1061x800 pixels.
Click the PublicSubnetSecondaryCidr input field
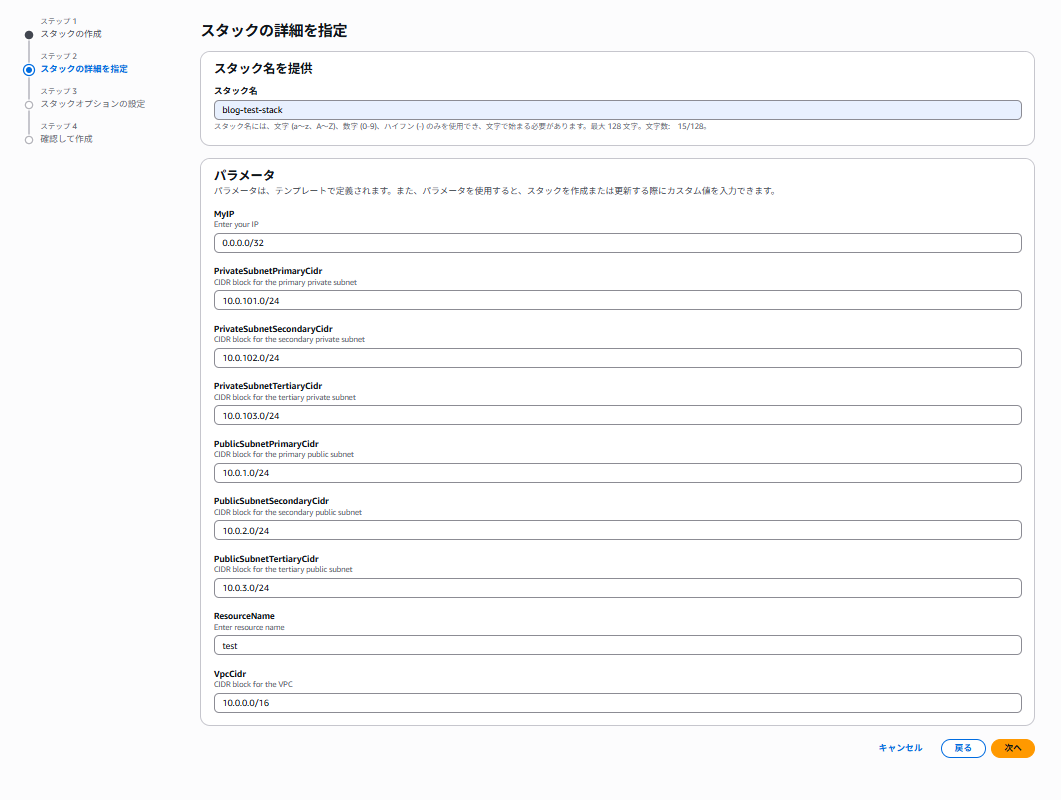[617, 530]
